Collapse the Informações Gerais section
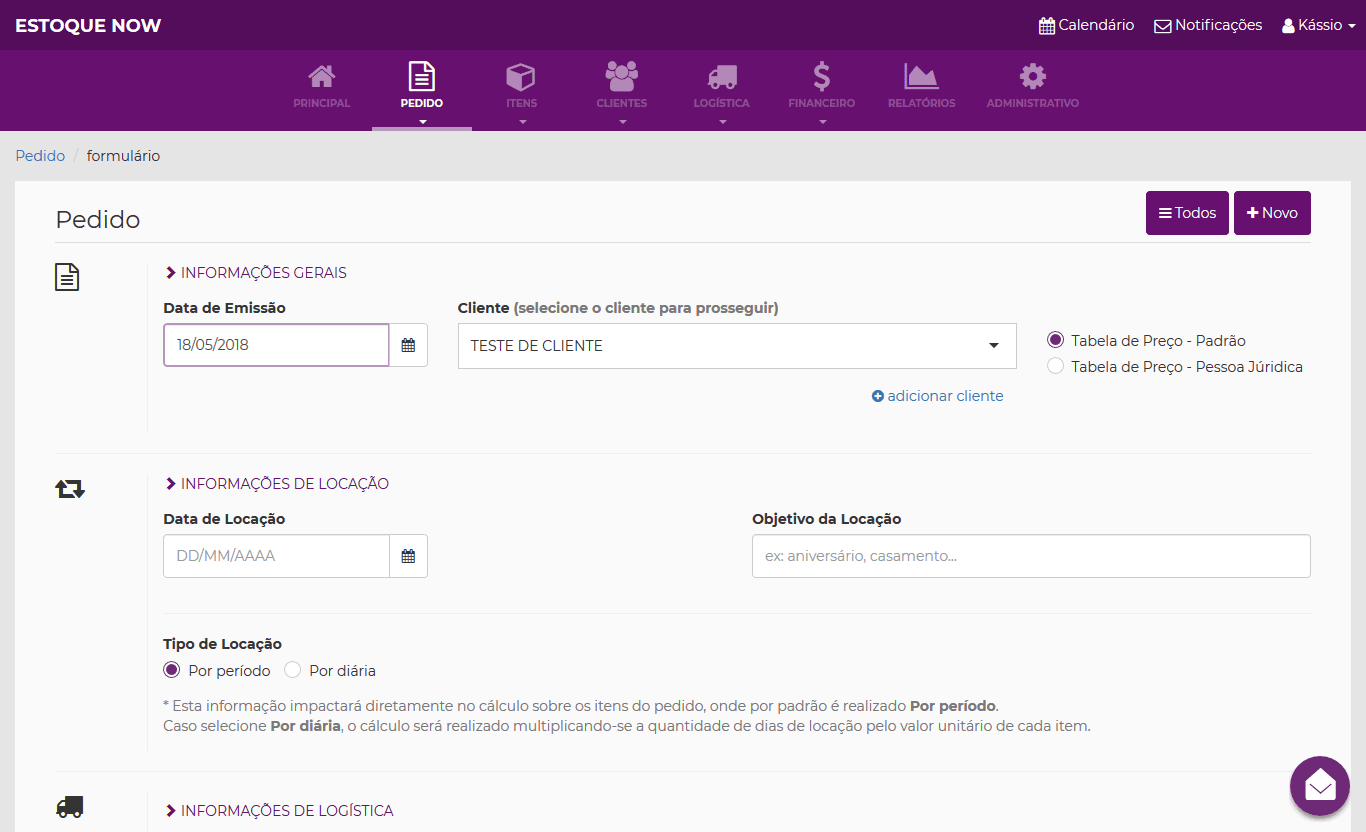The width and height of the screenshot is (1366, 832). [256, 273]
